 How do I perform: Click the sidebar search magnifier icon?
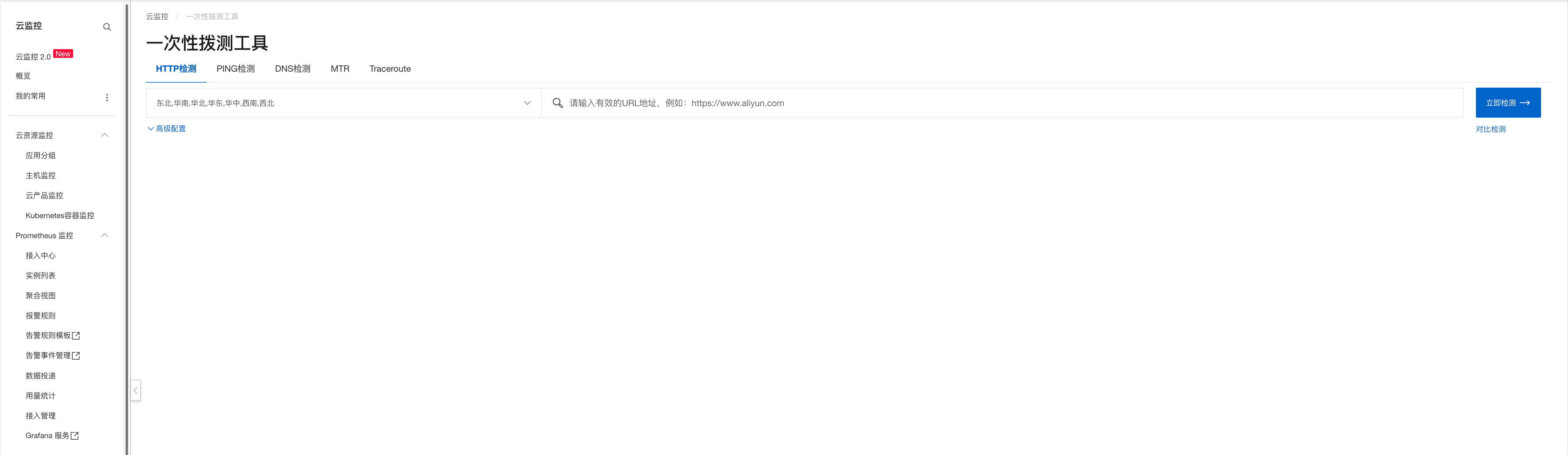pos(107,27)
